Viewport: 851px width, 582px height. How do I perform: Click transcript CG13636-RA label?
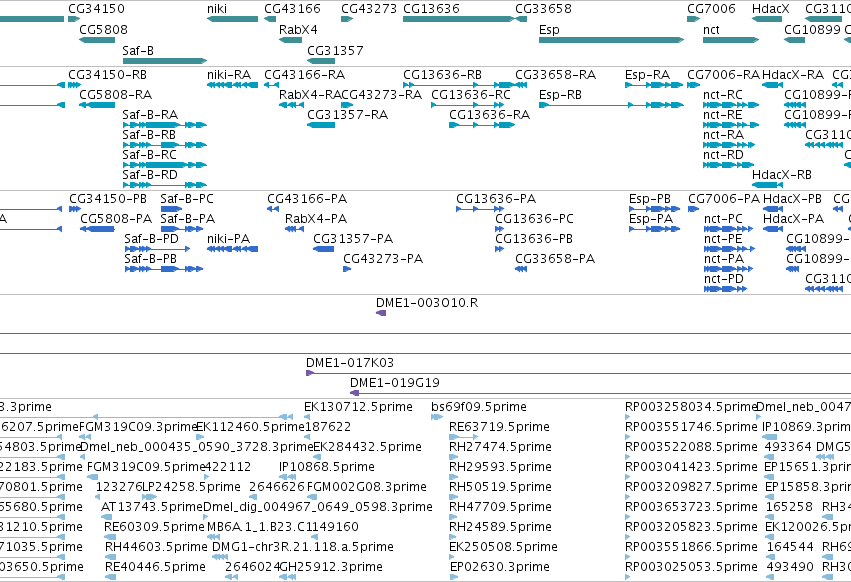coord(490,115)
